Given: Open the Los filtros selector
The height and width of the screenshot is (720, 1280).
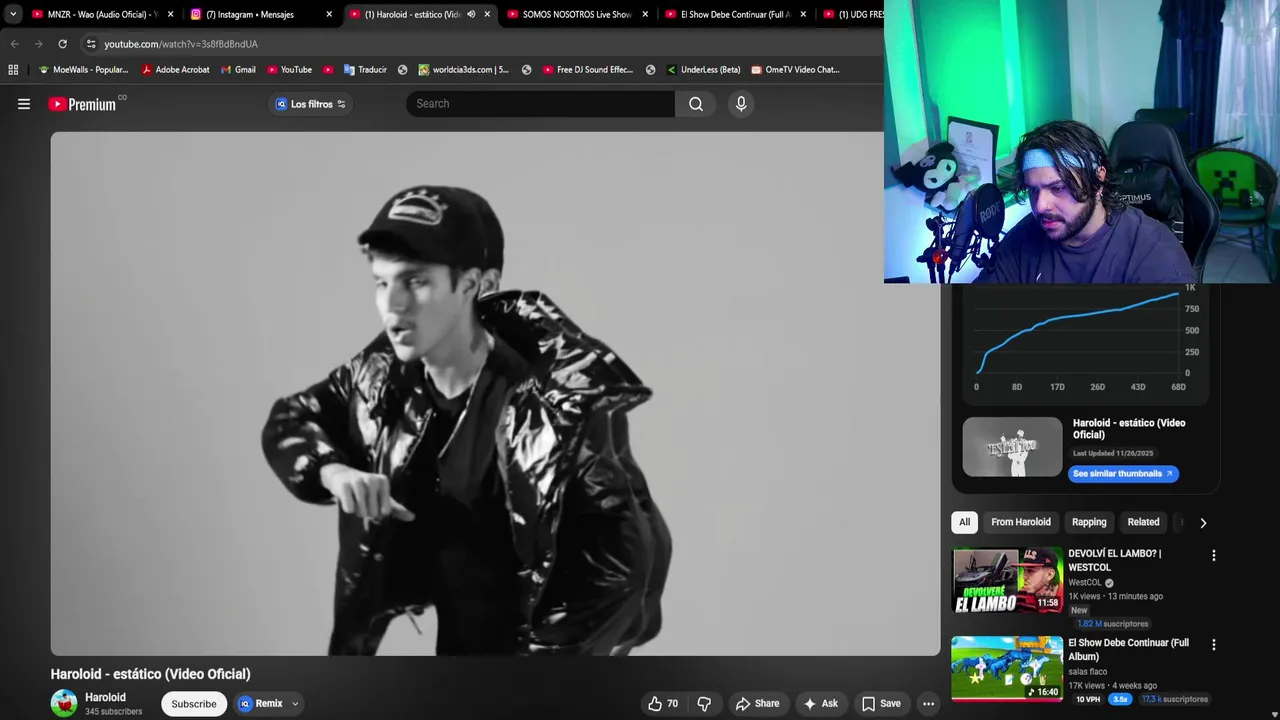Looking at the screenshot, I should tap(310, 104).
